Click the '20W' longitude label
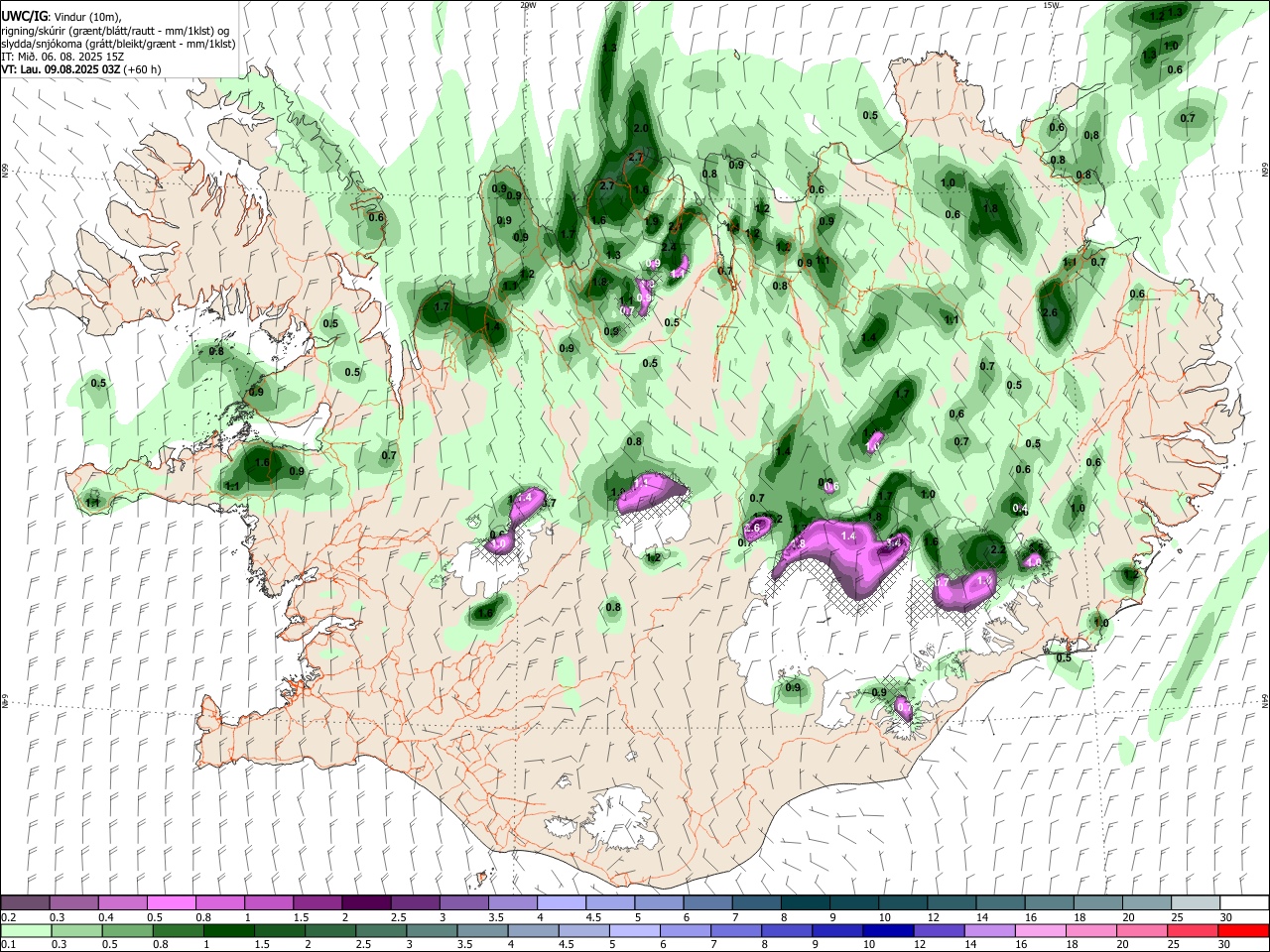 (x=528, y=5)
